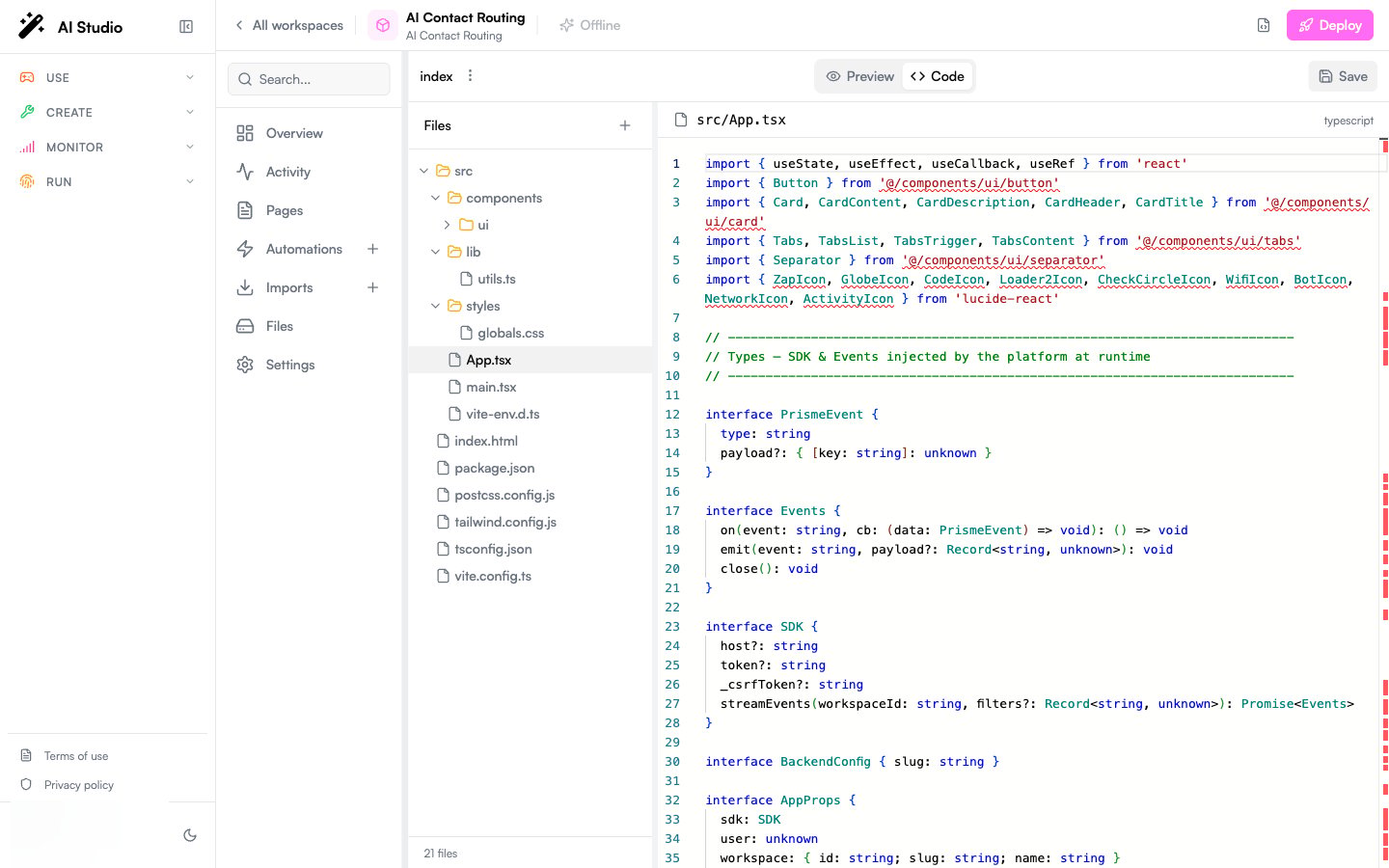Open the index page options menu
This screenshot has width=1389, height=868.
pos(470,76)
